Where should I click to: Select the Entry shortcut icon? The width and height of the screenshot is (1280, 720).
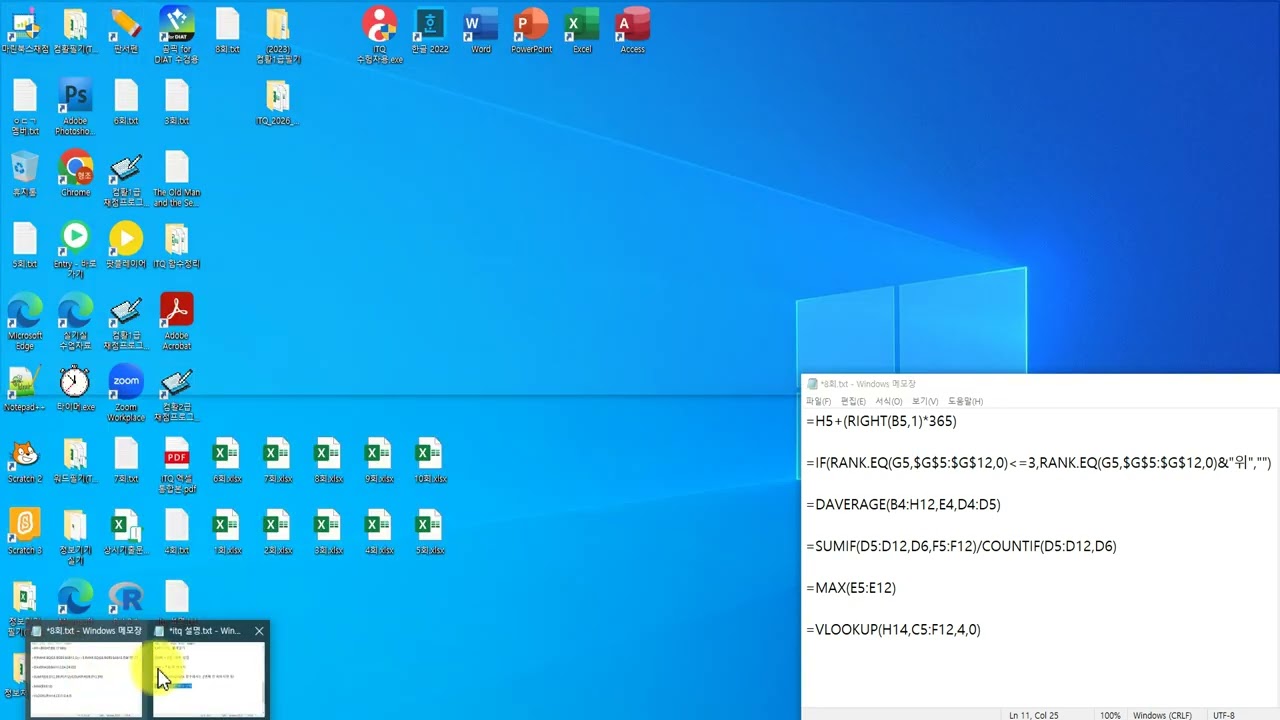click(75, 249)
